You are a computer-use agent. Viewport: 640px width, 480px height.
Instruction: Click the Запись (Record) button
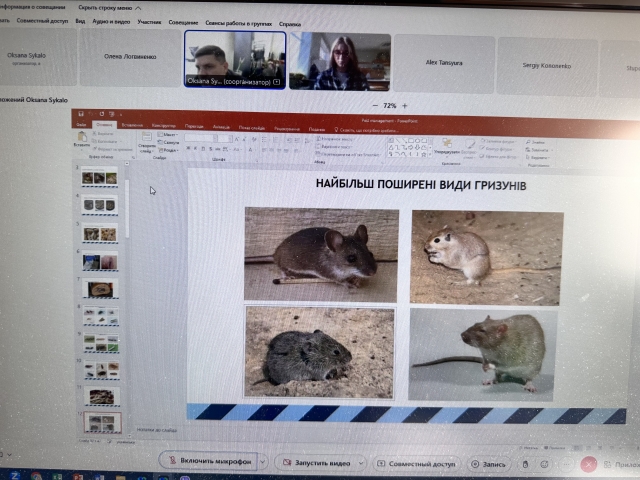pyautogui.click(x=488, y=464)
